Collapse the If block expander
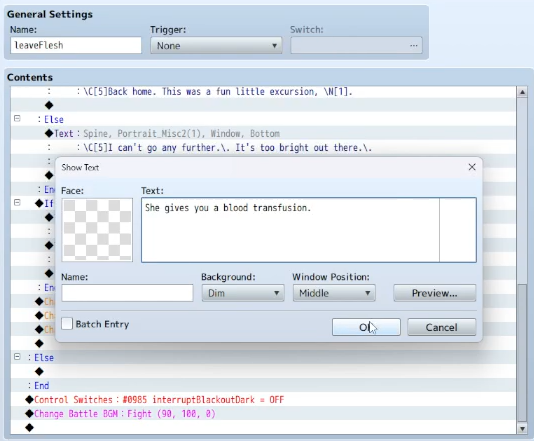This screenshot has height=441, width=534. (17, 203)
